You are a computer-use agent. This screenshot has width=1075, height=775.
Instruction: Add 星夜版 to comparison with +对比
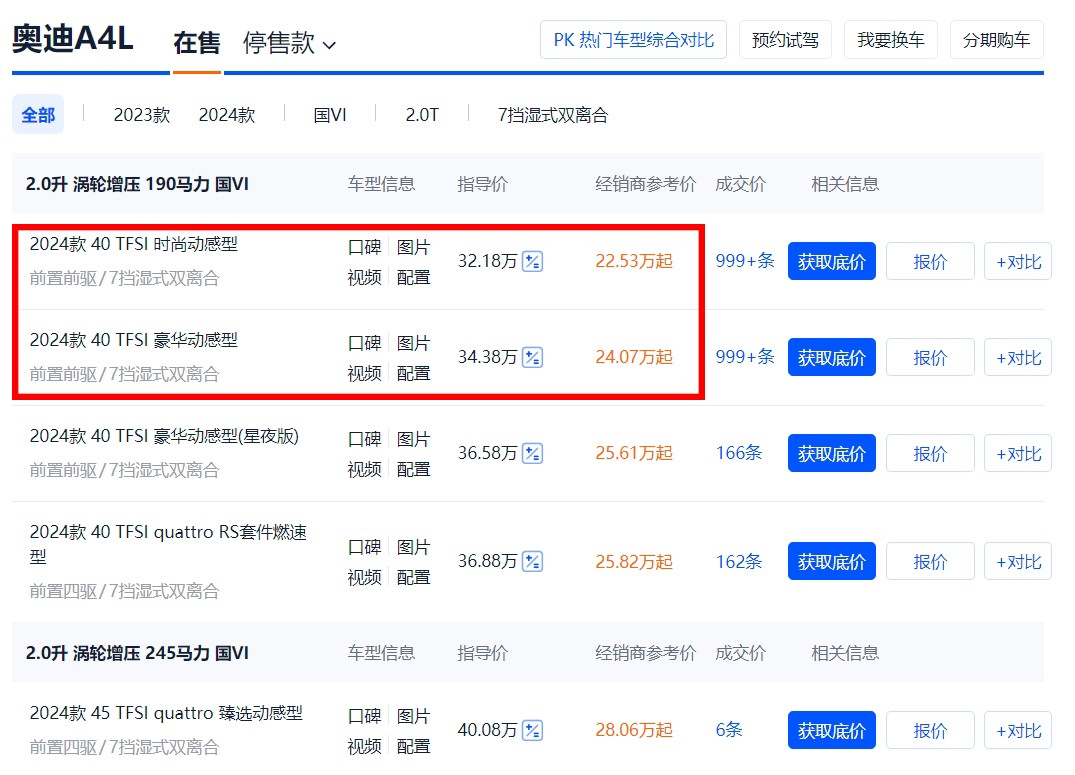1018,453
